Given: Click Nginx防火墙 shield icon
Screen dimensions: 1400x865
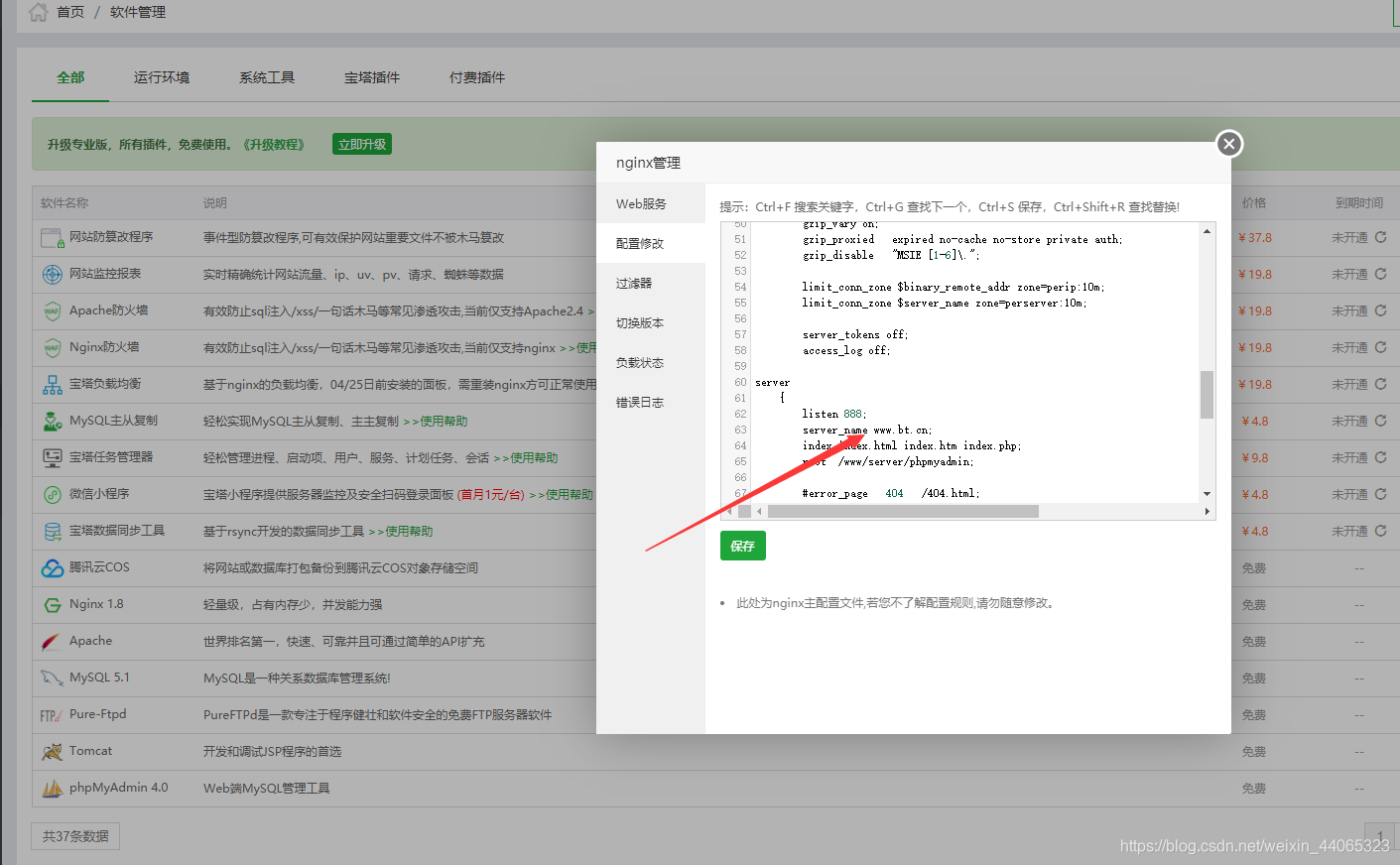Looking at the screenshot, I should (52, 348).
